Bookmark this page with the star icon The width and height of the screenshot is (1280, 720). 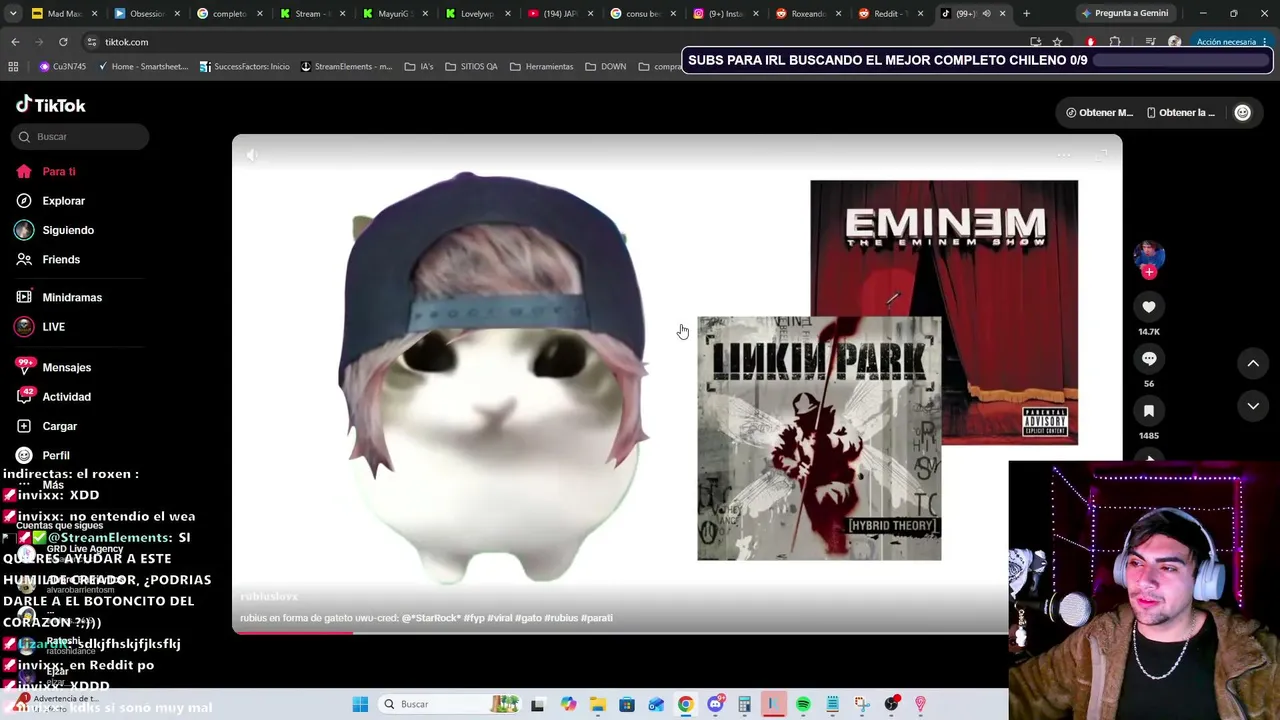(x=1057, y=42)
